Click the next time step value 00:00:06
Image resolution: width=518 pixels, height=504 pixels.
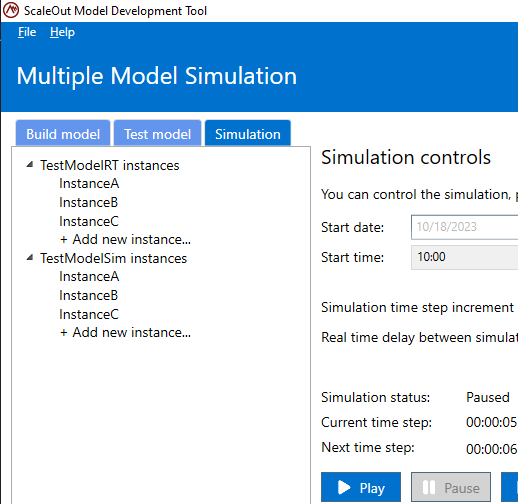[491, 450]
